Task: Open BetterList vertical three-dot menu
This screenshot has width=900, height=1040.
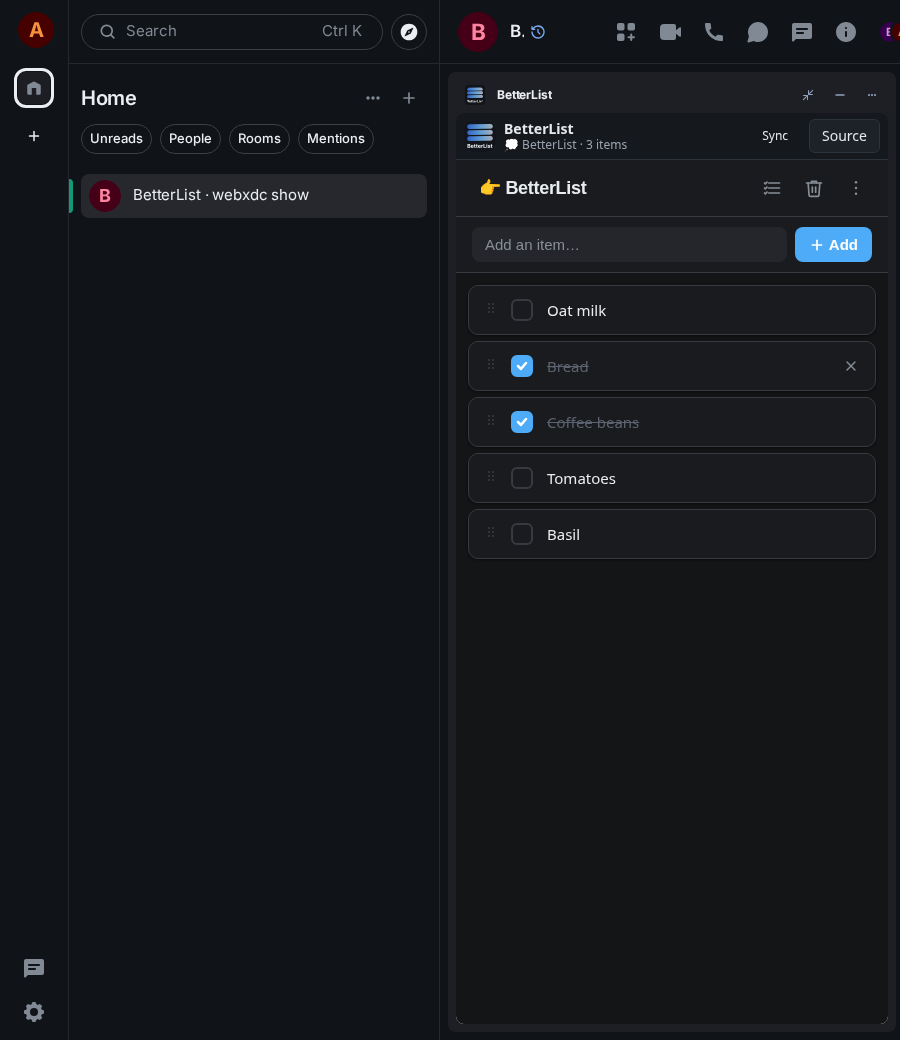Action: tap(856, 188)
